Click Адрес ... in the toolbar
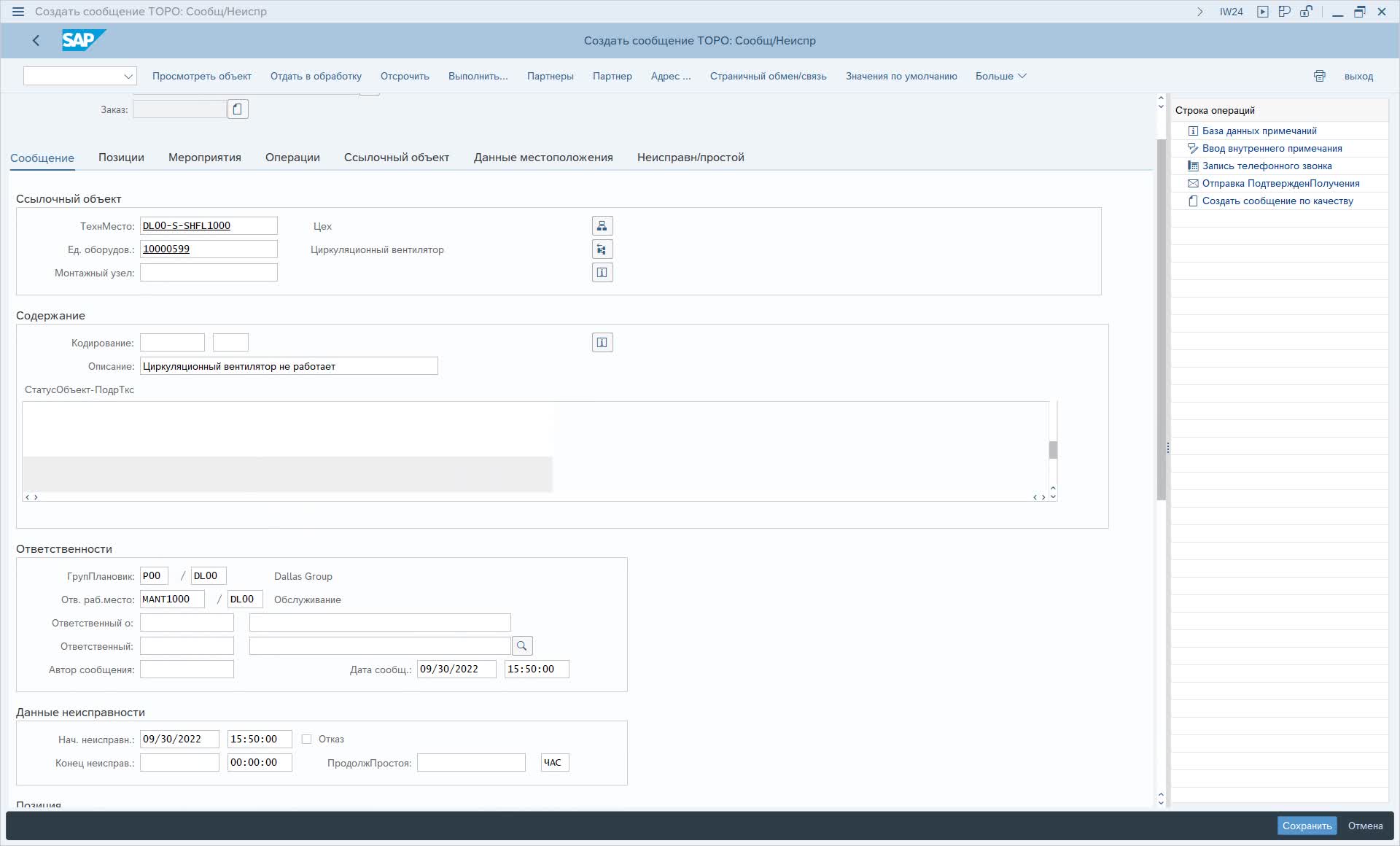The width and height of the screenshot is (1400, 846). (x=671, y=76)
